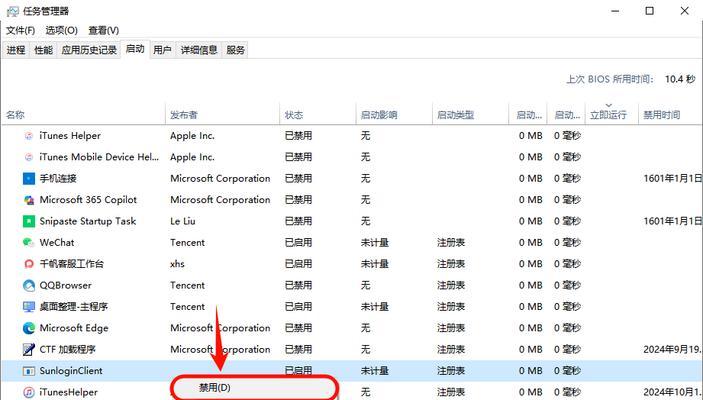The width and height of the screenshot is (703, 400).
Task: Switch to the 用户 tab
Action: [x=162, y=50]
